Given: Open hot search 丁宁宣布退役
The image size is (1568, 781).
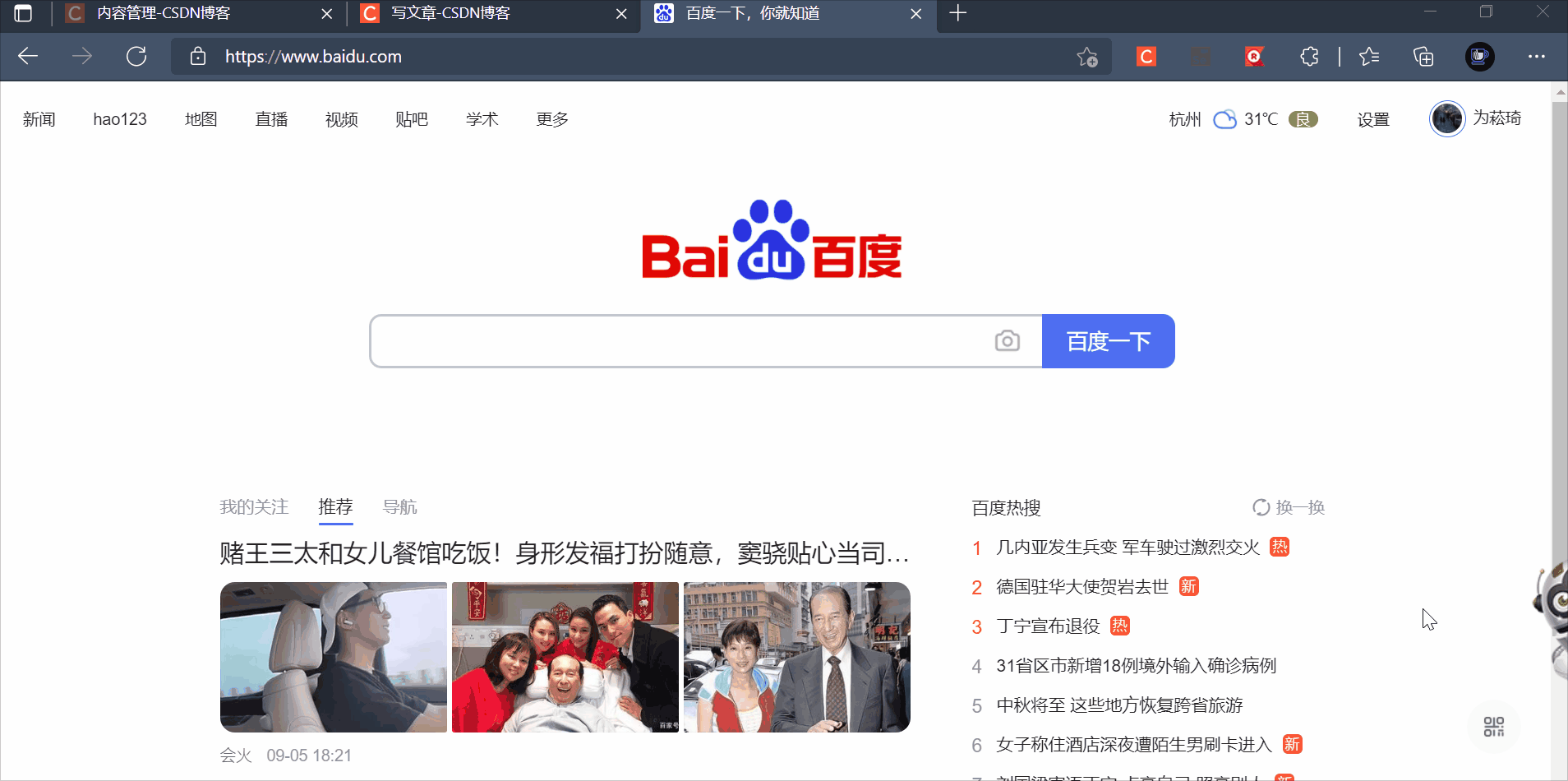Looking at the screenshot, I should (x=1048, y=626).
